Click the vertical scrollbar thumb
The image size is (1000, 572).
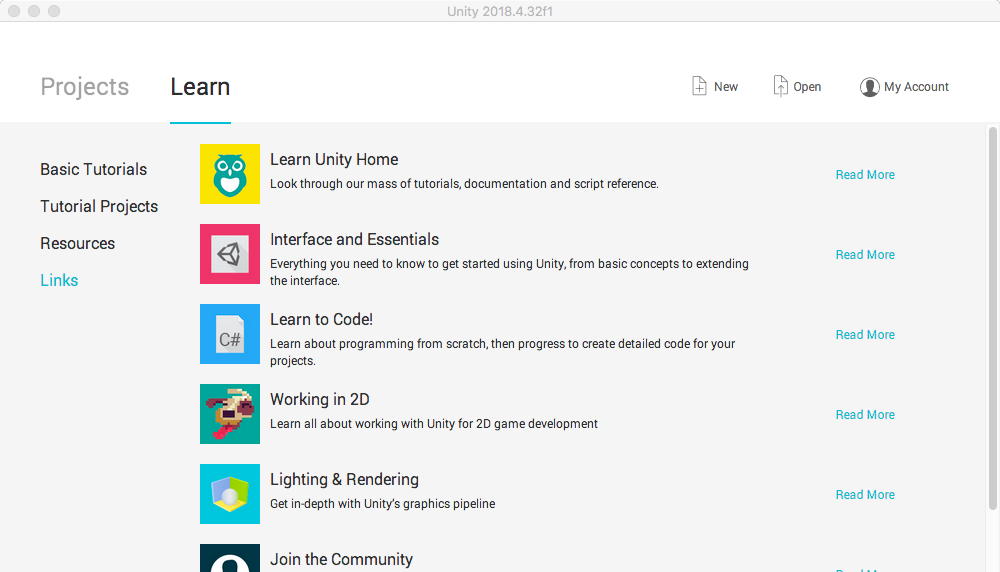992,319
